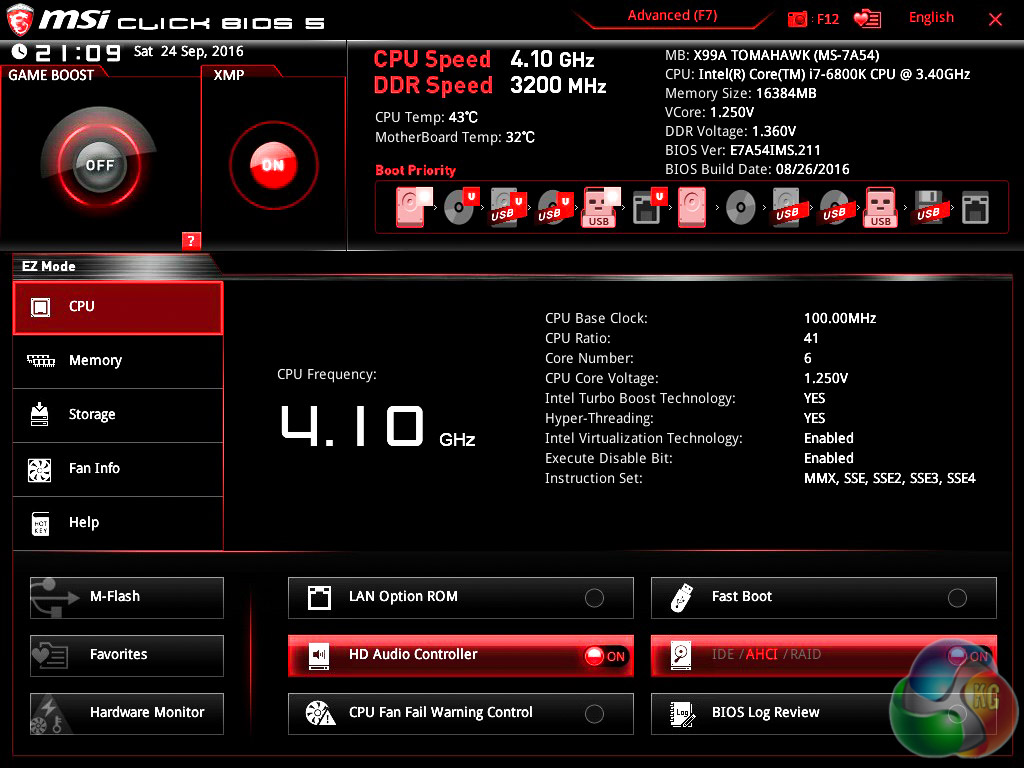Open the English language selector

[931, 18]
